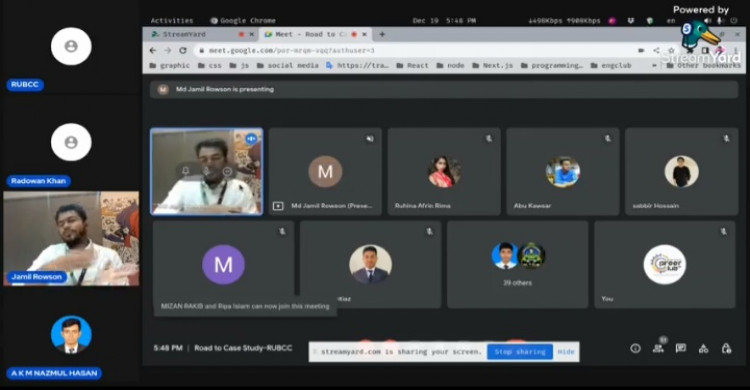
Task: Click the presentation screen icon beside Md Jamil Rowson
Action: 278,206
